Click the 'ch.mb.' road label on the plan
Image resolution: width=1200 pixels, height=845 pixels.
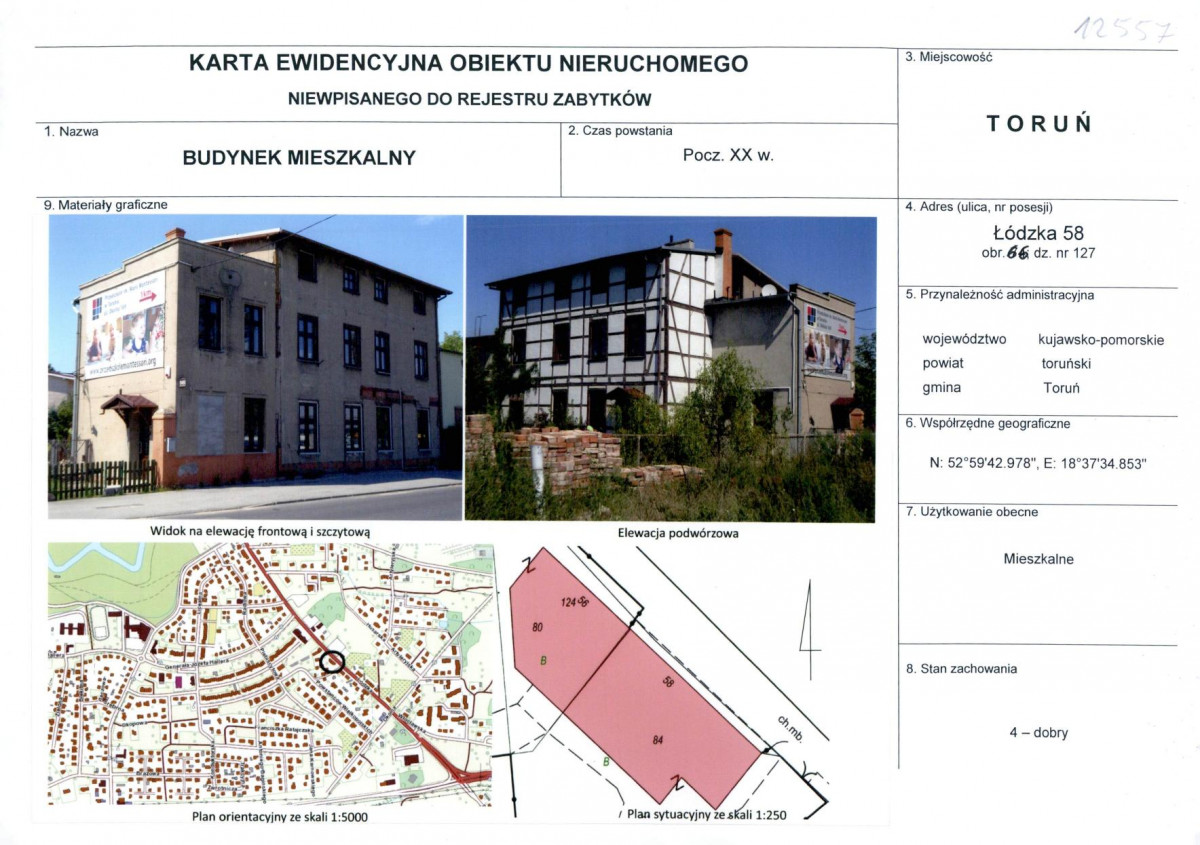click(x=789, y=730)
